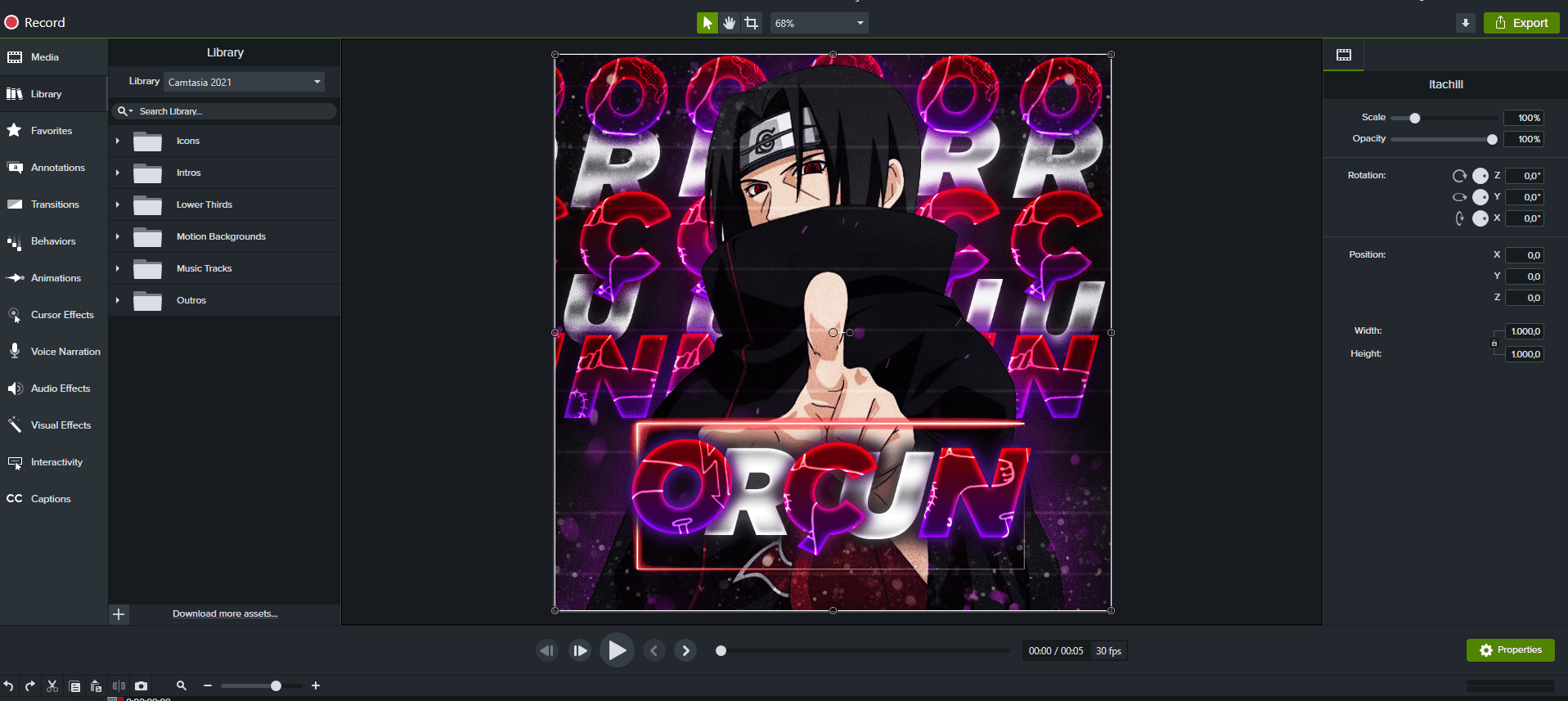Screen dimensions: 1568x701
Task: Open the Transitions tab
Action: pyautogui.click(x=54, y=204)
